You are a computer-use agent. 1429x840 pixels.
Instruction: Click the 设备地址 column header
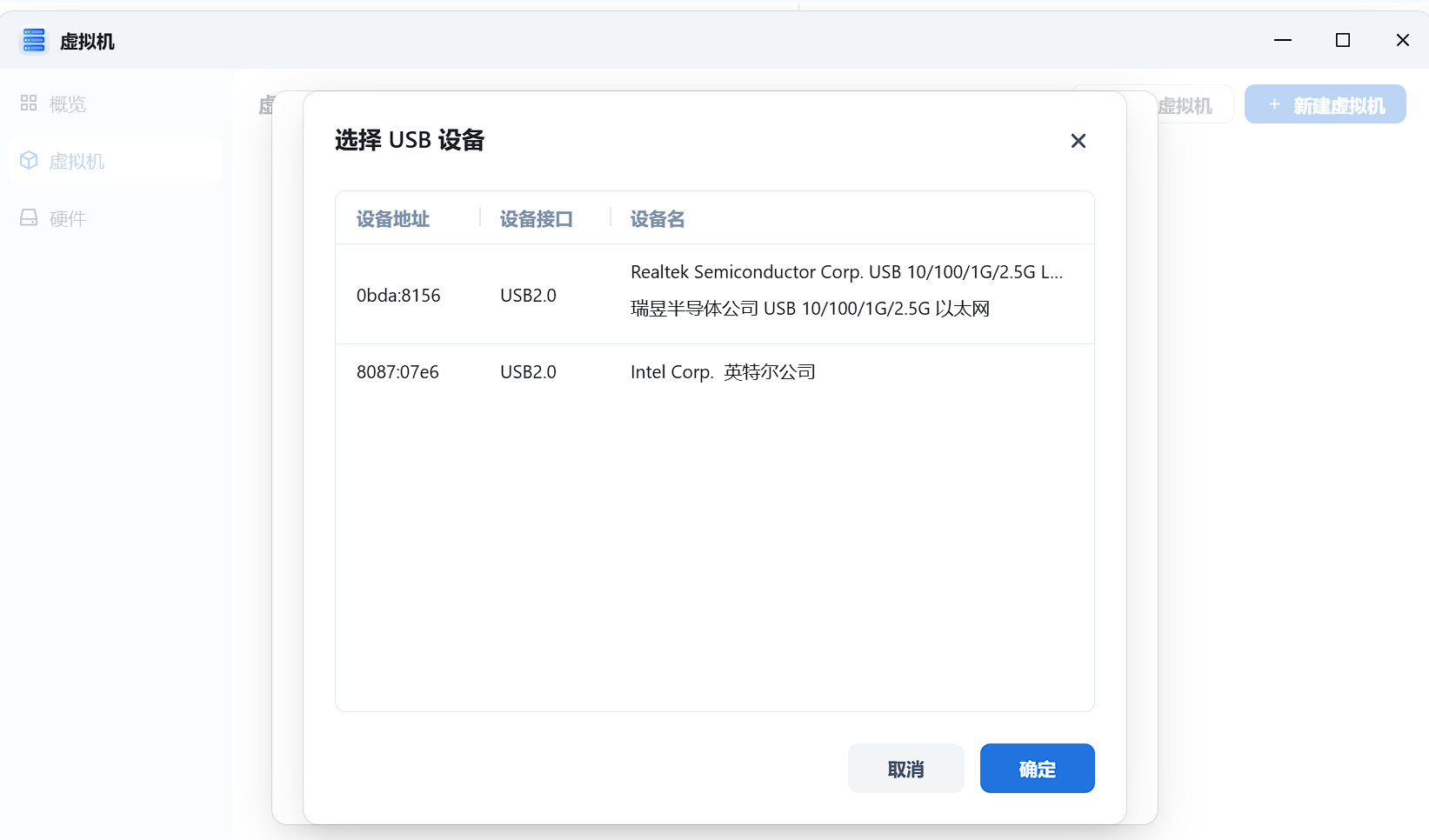(393, 219)
